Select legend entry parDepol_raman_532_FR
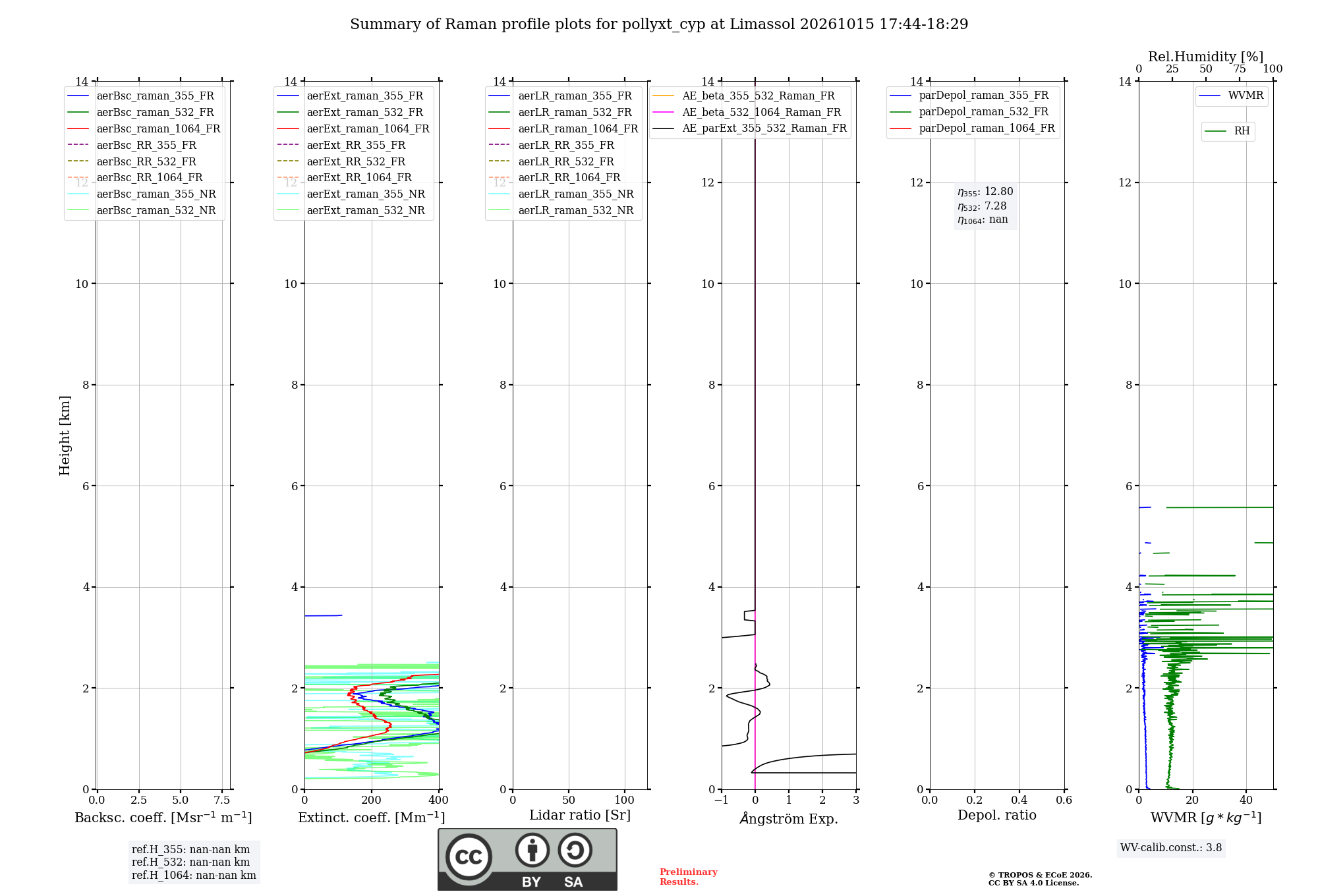This screenshot has width=1318, height=896. coord(969,112)
